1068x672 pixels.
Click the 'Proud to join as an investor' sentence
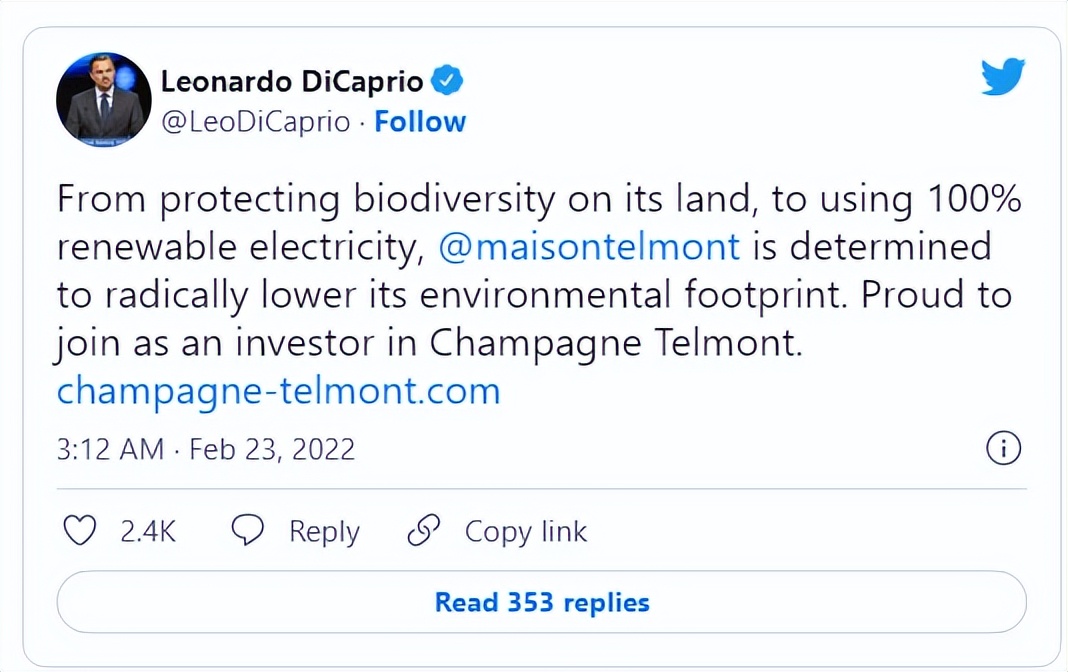coord(430,343)
